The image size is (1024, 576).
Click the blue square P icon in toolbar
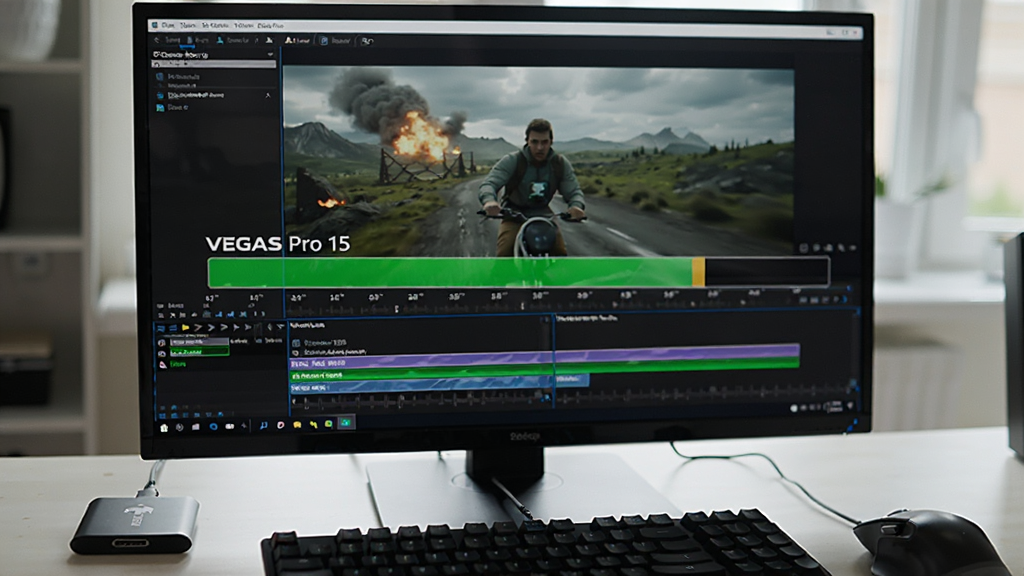[324, 40]
